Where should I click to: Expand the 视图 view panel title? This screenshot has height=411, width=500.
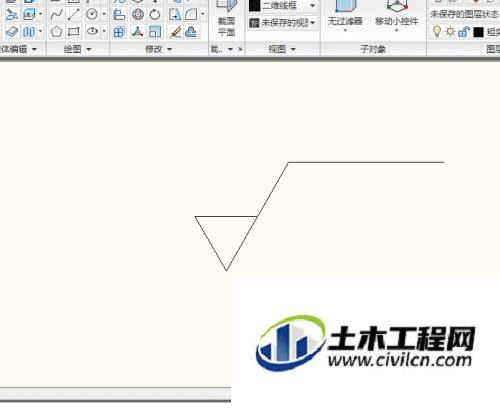pos(282,49)
